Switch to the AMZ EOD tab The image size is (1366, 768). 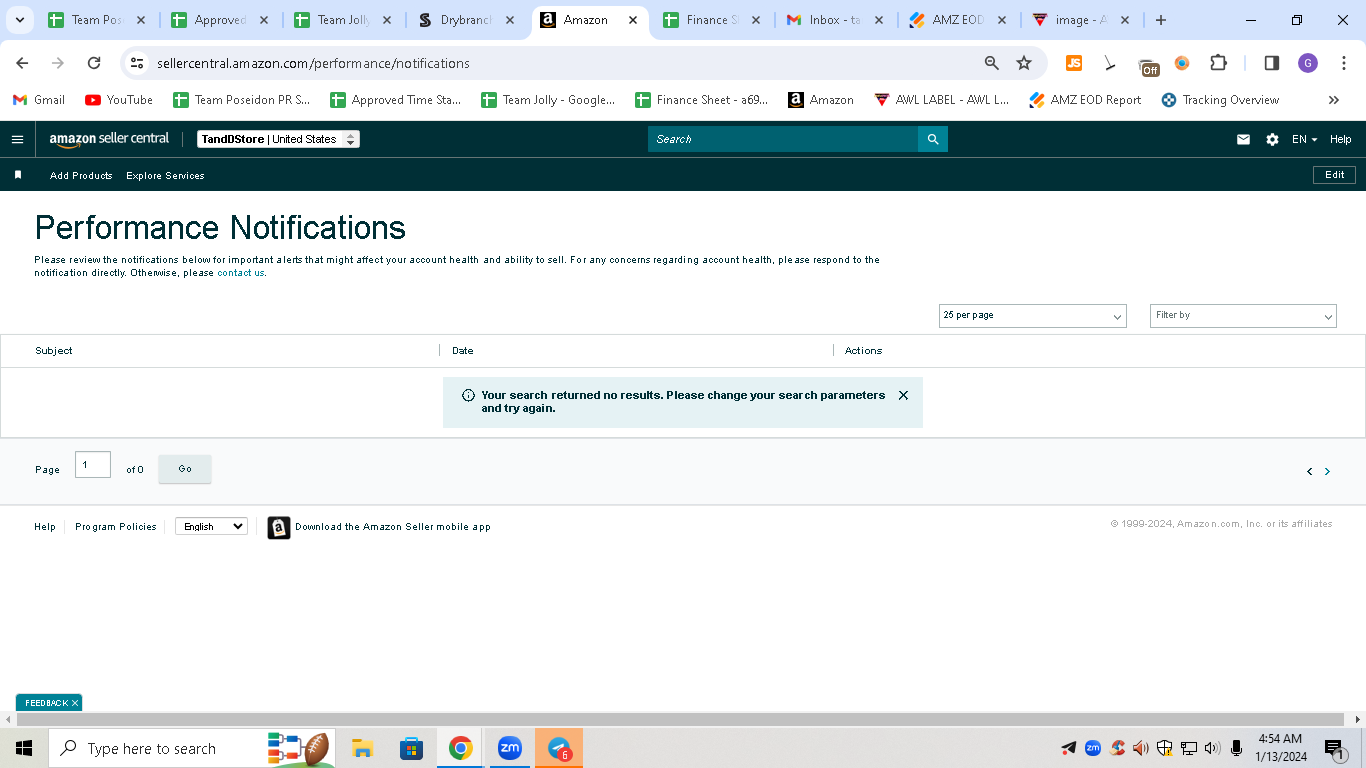click(958, 20)
